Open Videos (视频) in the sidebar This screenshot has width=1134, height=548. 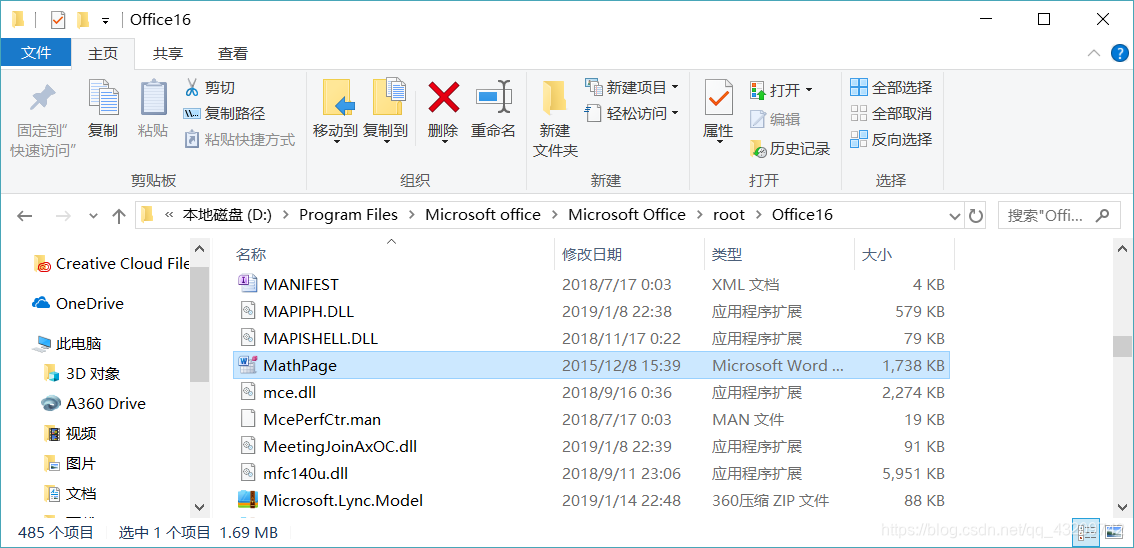pos(70,434)
